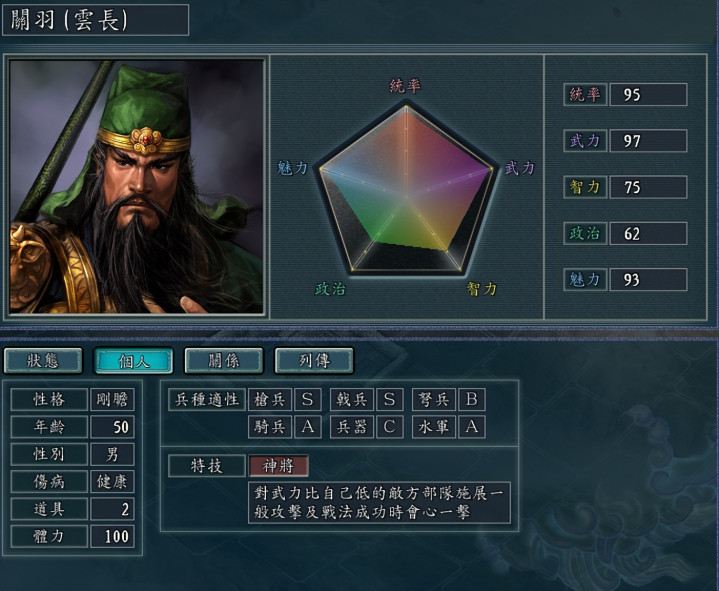Click the 政治 value 62 field
Image resolution: width=719 pixels, height=591 pixels.
(x=648, y=233)
